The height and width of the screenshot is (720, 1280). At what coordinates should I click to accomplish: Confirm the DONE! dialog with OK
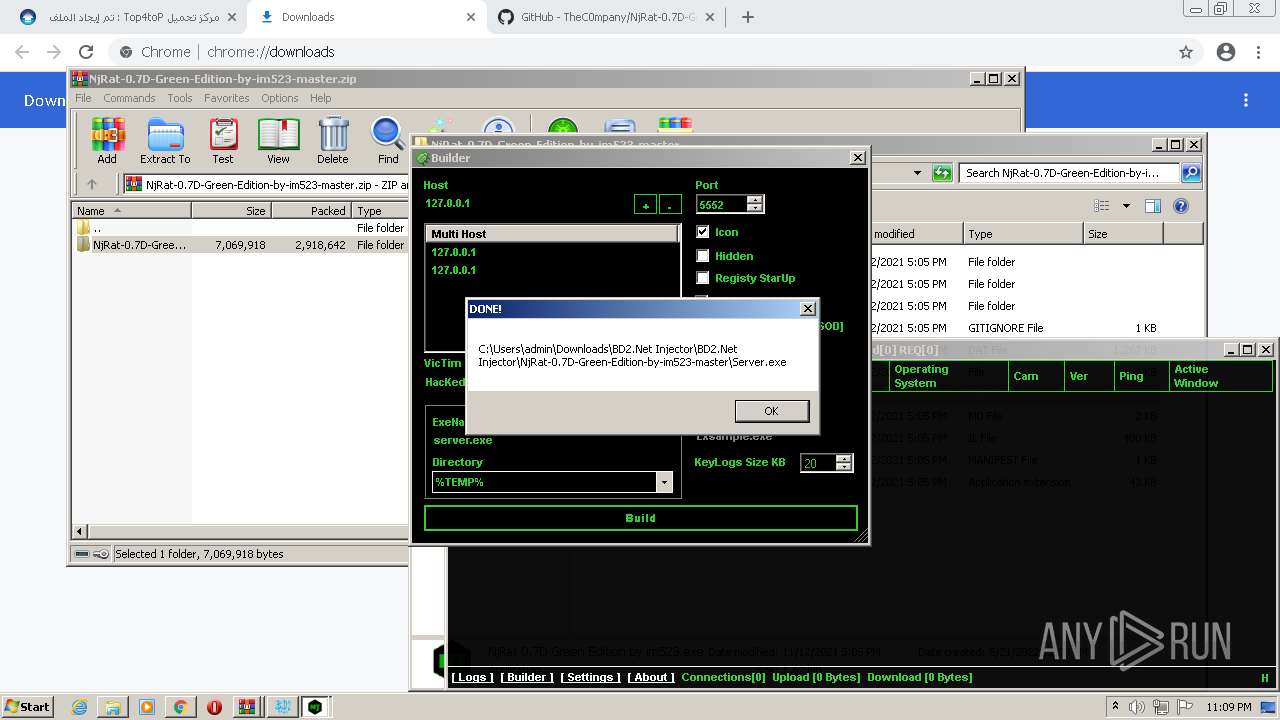point(771,411)
